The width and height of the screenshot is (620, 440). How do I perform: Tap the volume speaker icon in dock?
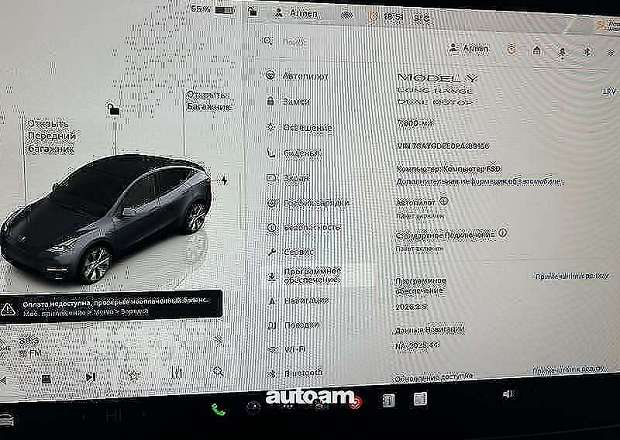pyautogui.click(x=508, y=394)
